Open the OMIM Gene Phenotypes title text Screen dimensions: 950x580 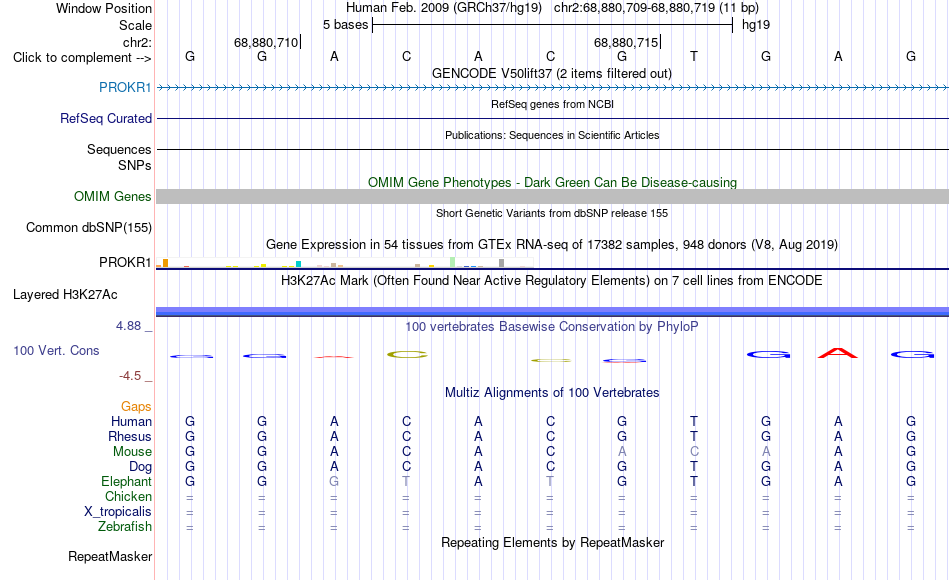(x=552, y=182)
